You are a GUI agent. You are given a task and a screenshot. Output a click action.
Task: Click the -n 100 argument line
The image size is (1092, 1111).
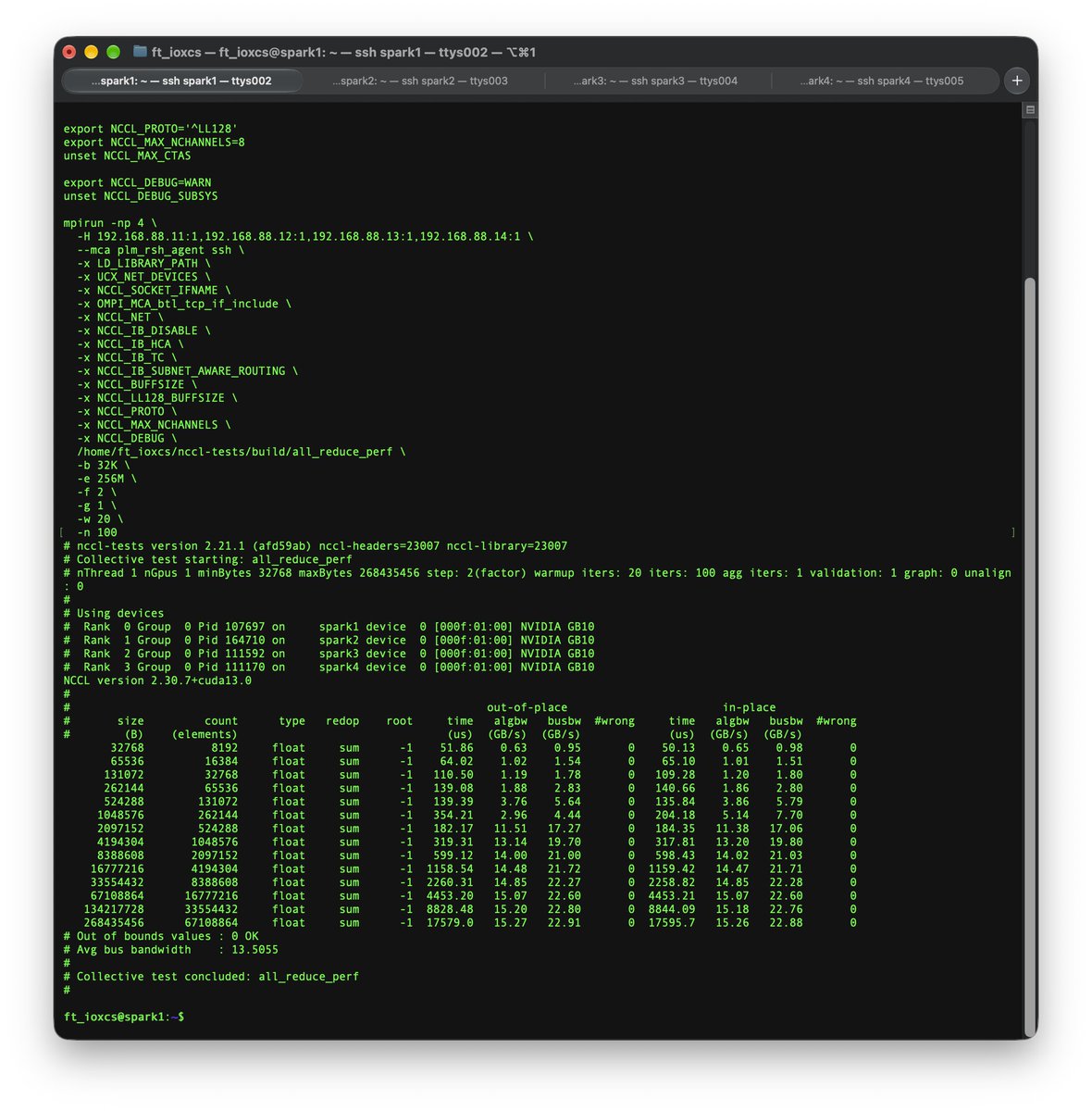pos(97,532)
